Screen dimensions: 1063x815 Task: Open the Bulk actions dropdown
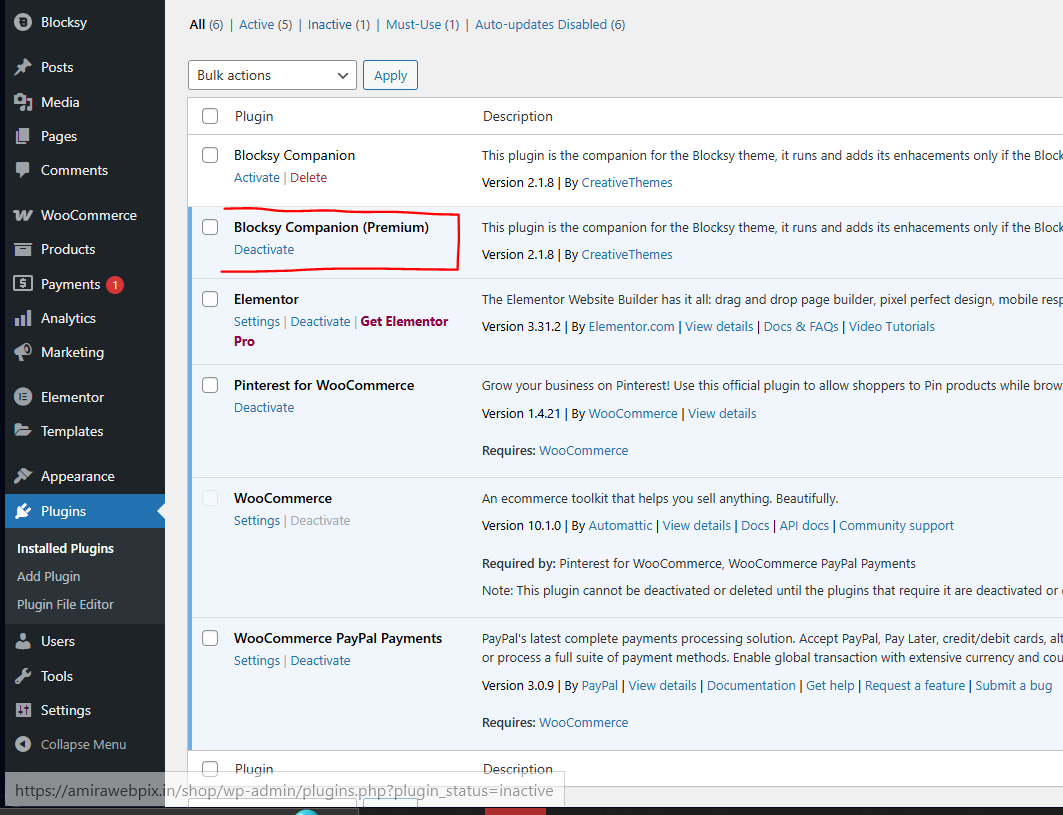271,75
